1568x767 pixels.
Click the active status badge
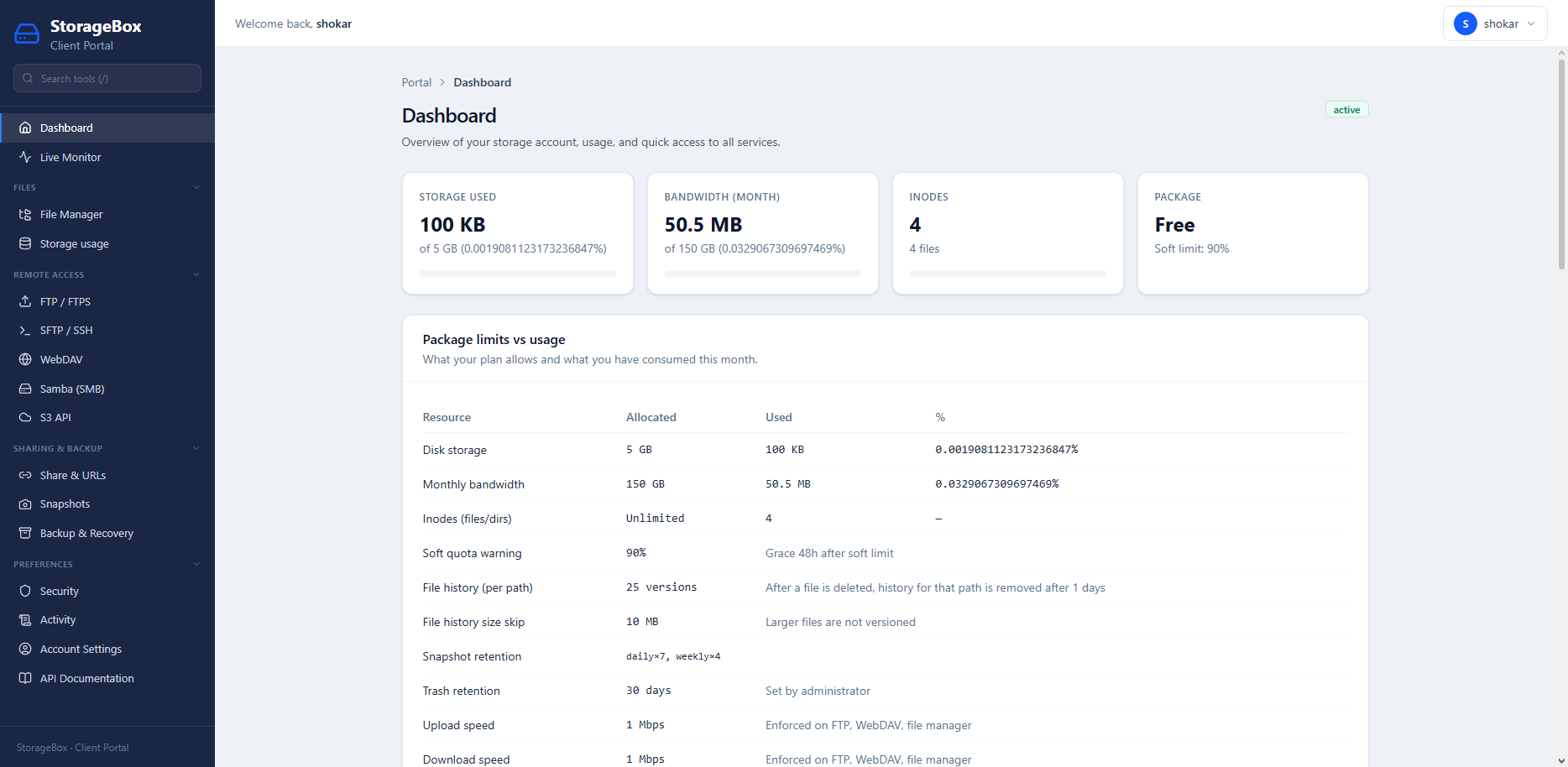coord(1346,110)
